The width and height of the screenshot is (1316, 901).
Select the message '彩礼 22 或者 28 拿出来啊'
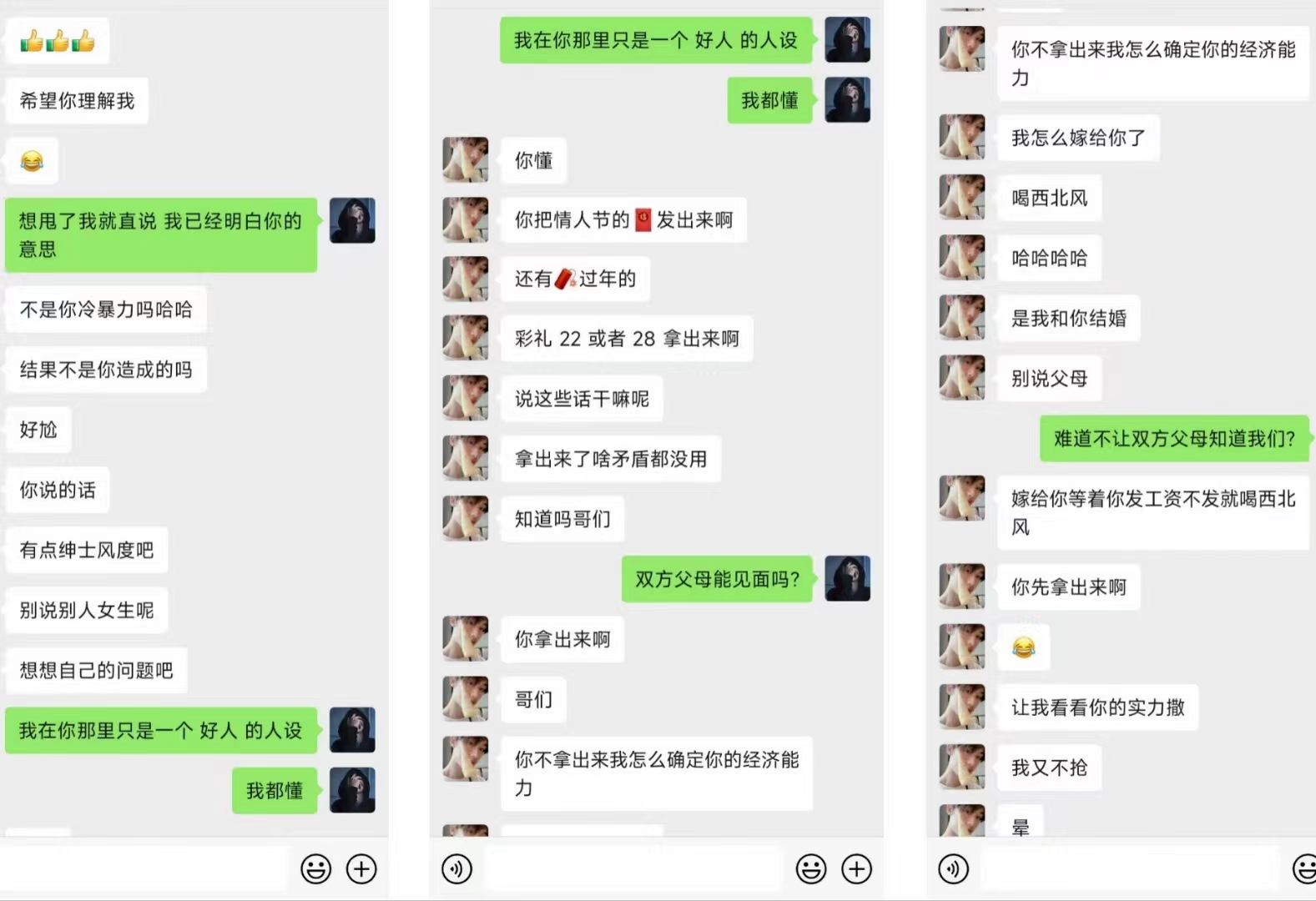tap(628, 339)
